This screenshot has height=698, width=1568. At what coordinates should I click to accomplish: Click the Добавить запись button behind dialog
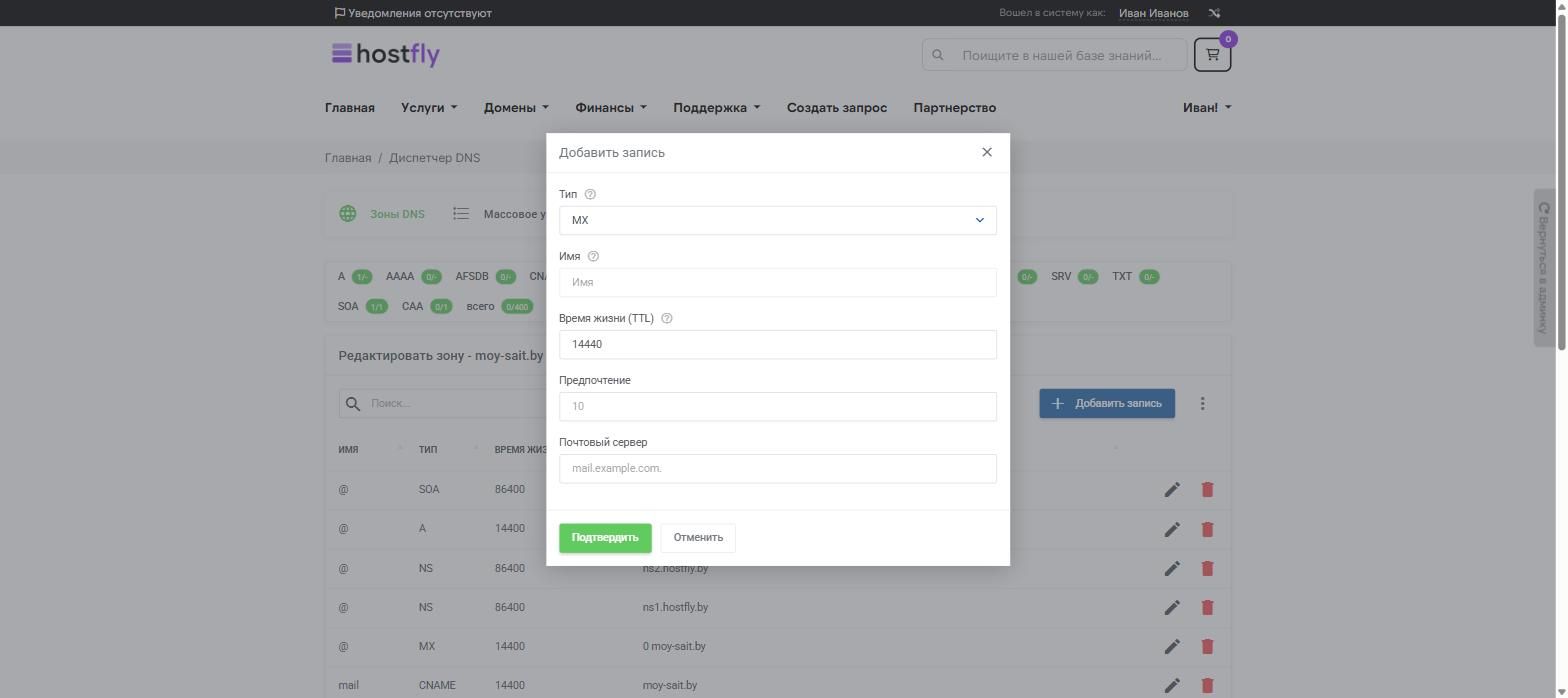[x=1107, y=404]
